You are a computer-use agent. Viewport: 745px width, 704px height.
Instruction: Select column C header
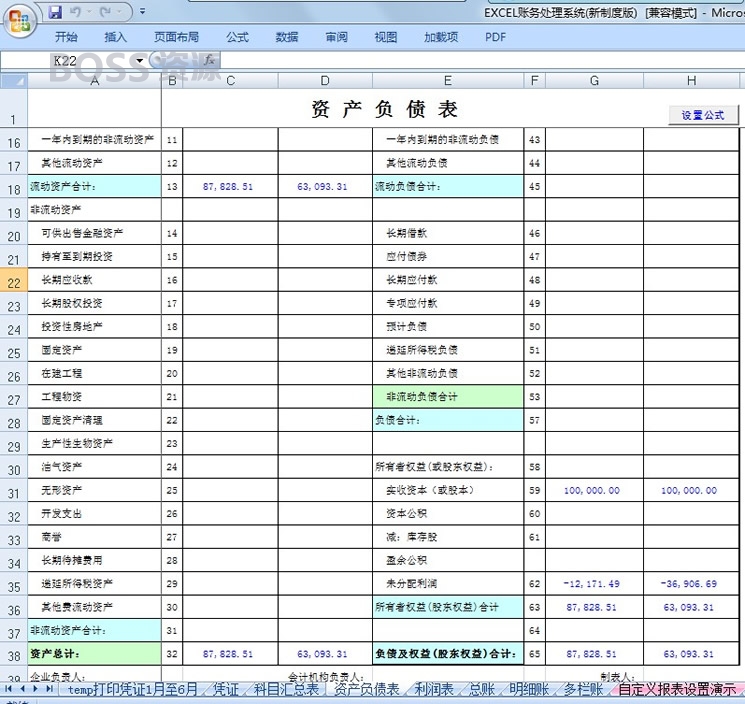pos(230,81)
